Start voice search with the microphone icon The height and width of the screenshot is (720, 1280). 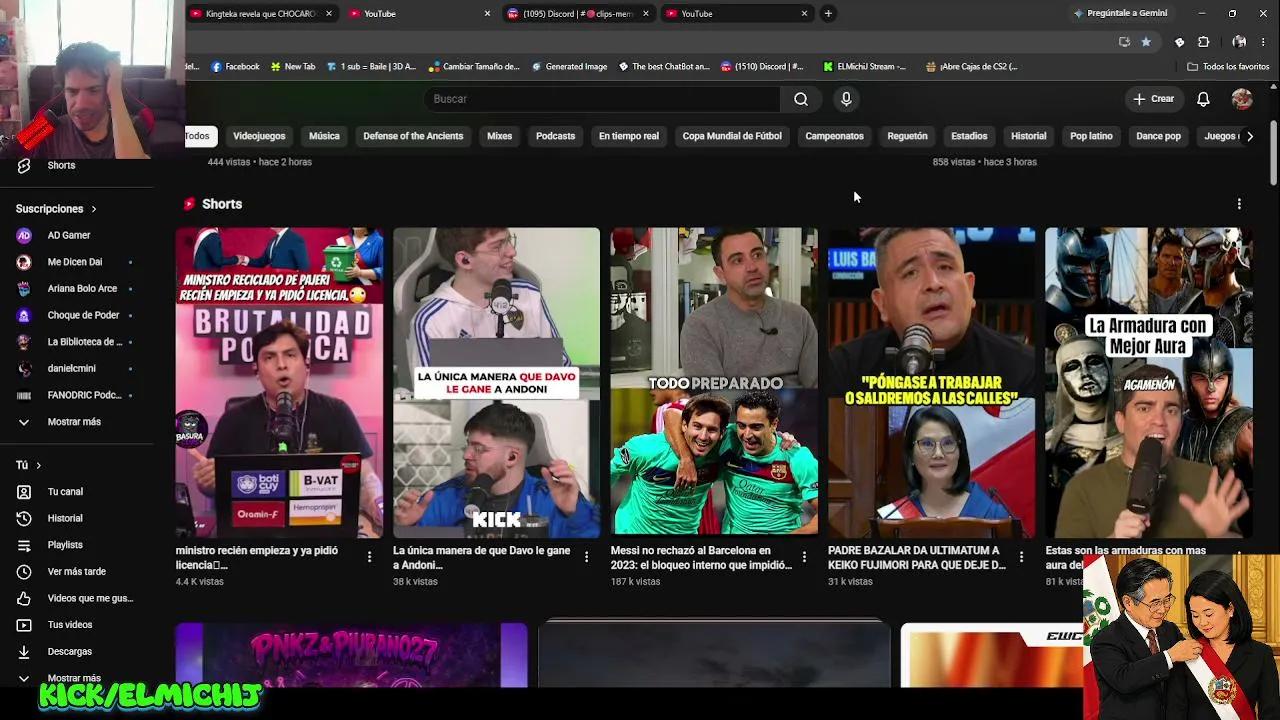click(846, 99)
